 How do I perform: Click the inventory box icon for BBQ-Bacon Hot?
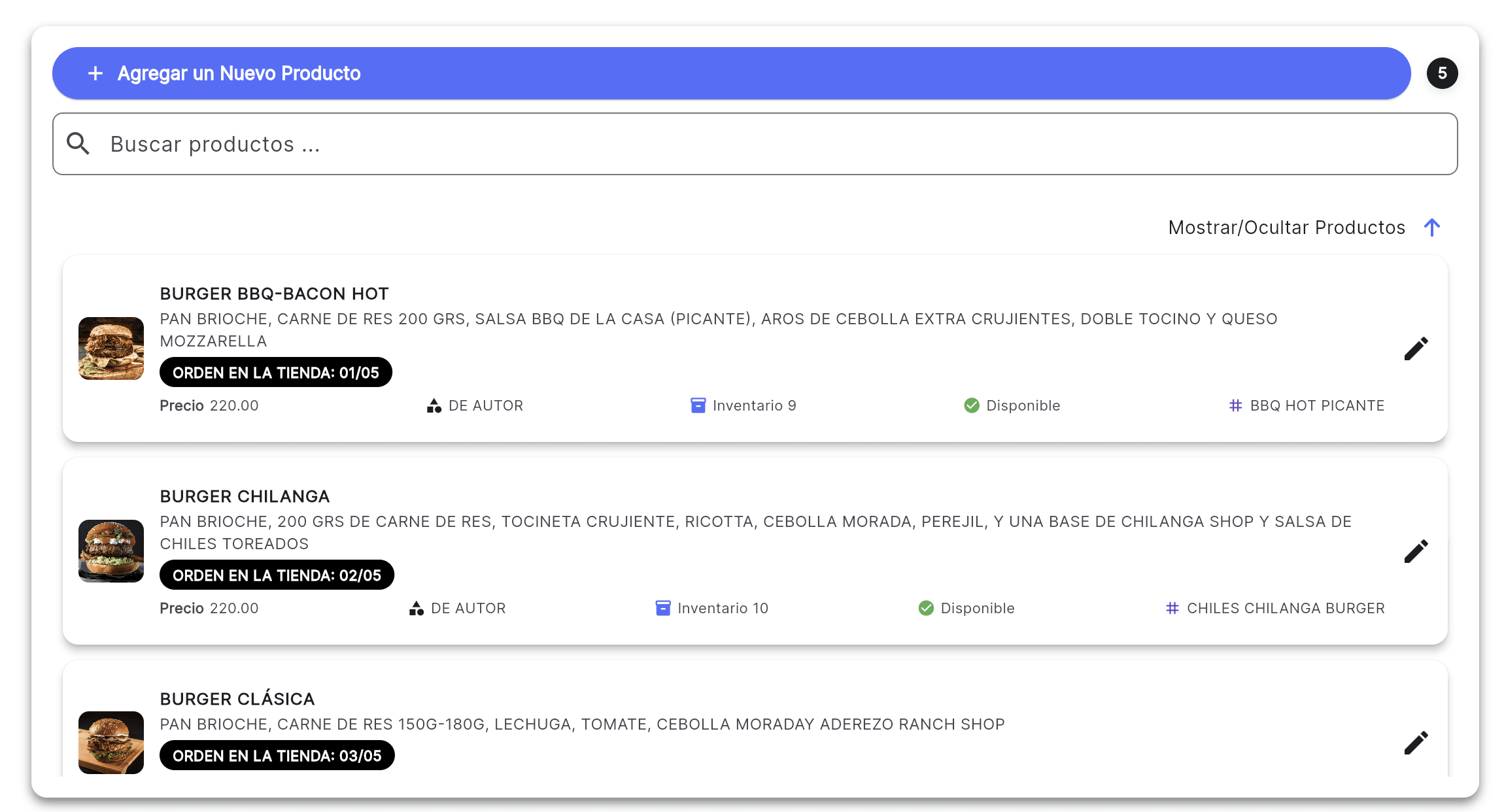tap(698, 405)
